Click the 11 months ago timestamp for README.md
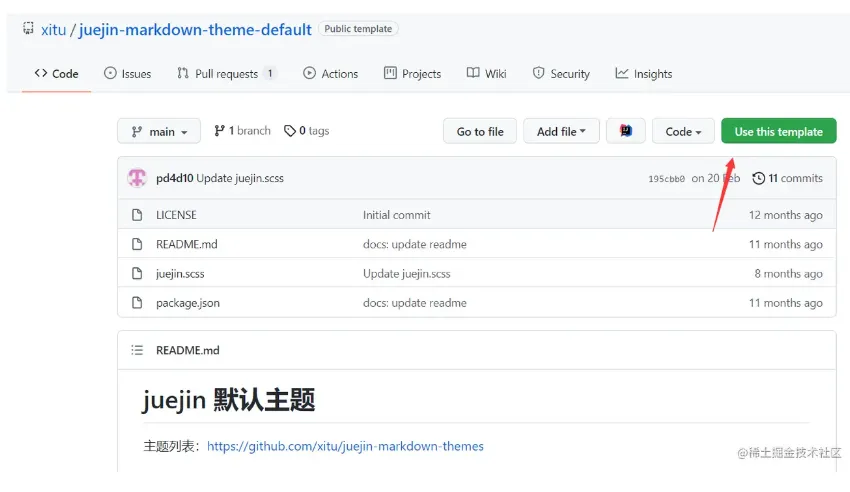 point(785,244)
